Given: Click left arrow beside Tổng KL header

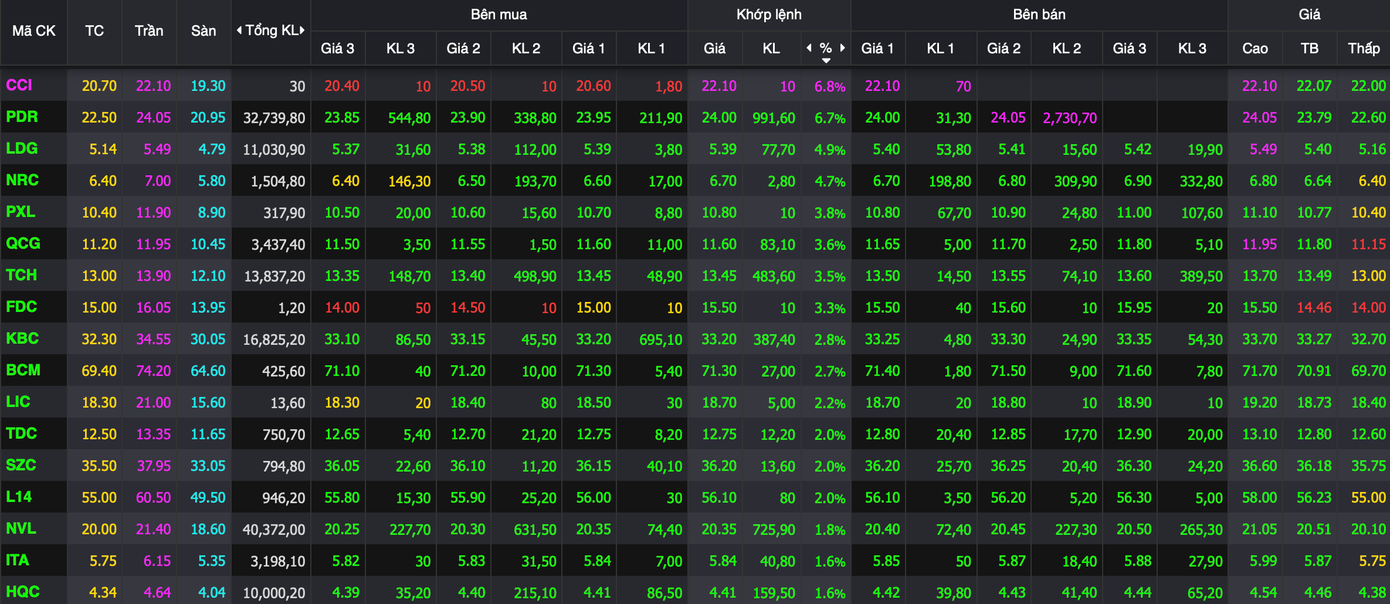Looking at the screenshot, I should (x=238, y=30).
